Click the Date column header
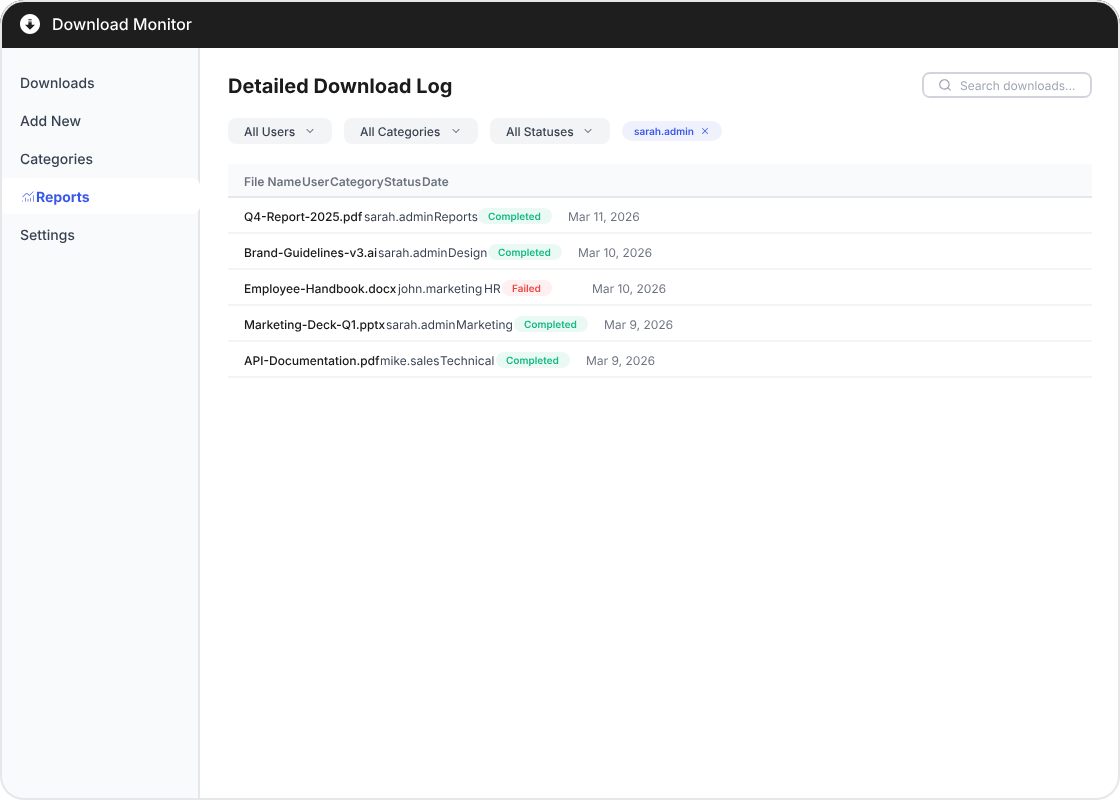This screenshot has height=800, width=1120. click(x=435, y=182)
